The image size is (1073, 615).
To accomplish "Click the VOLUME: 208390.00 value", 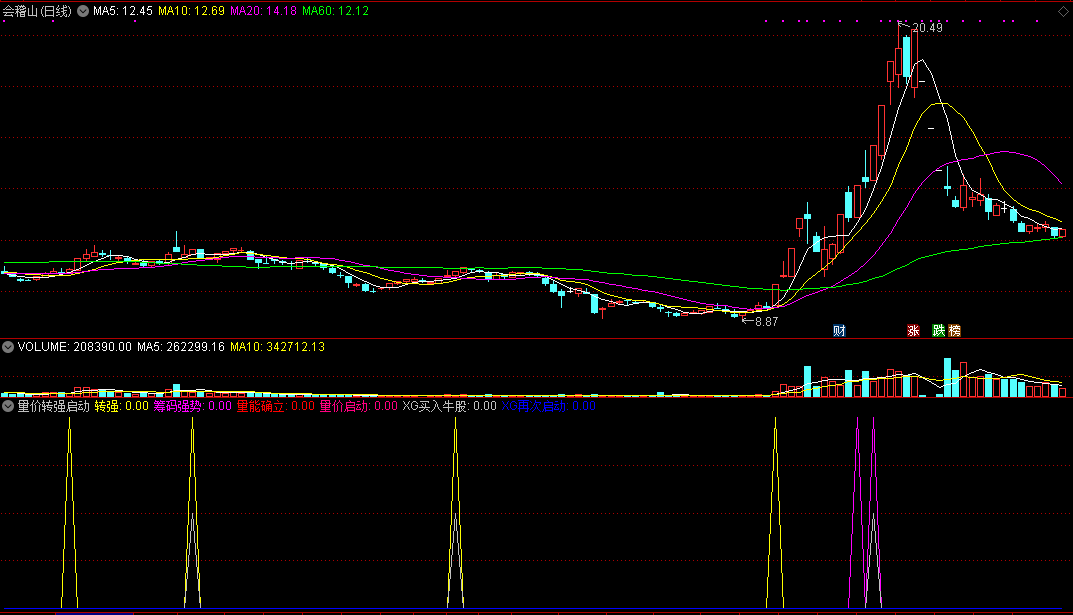I will (75, 347).
